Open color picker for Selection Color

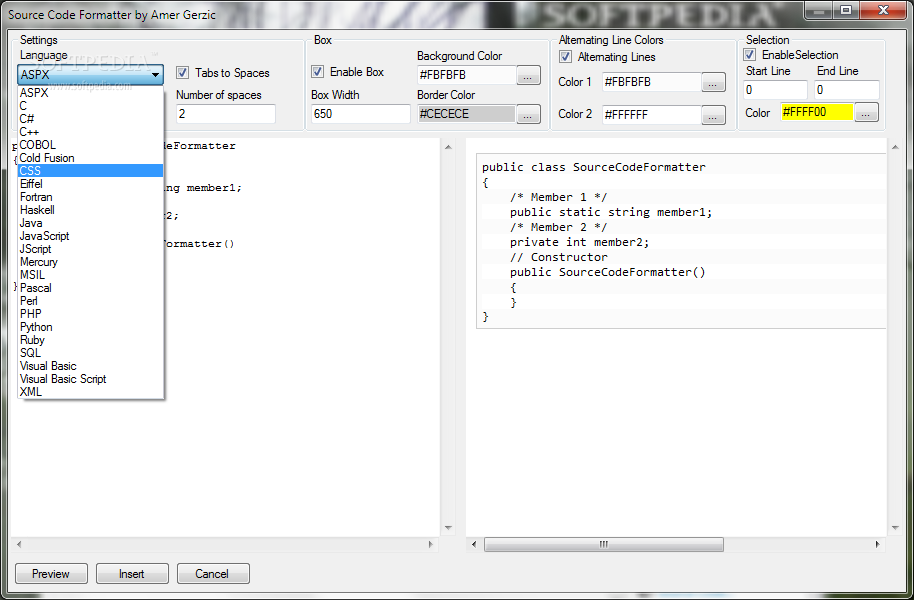(866, 113)
